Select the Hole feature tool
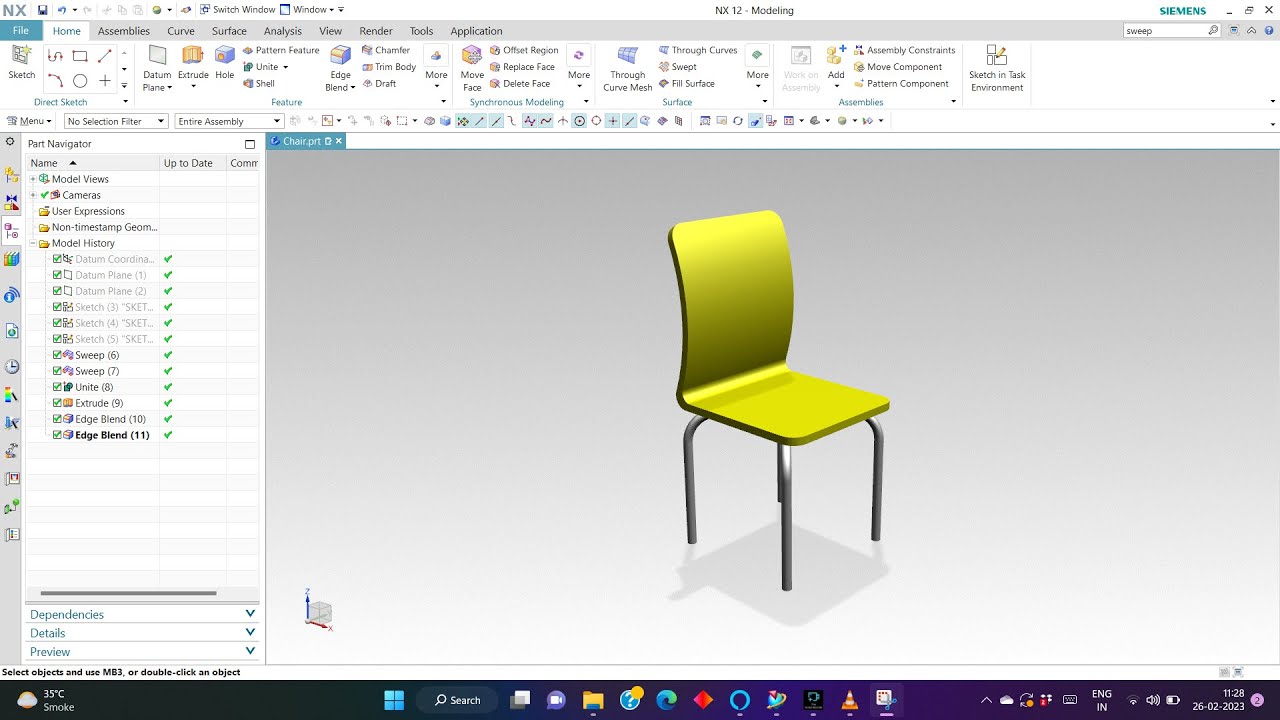Image resolution: width=1280 pixels, height=720 pixels. tap(224, 63)
